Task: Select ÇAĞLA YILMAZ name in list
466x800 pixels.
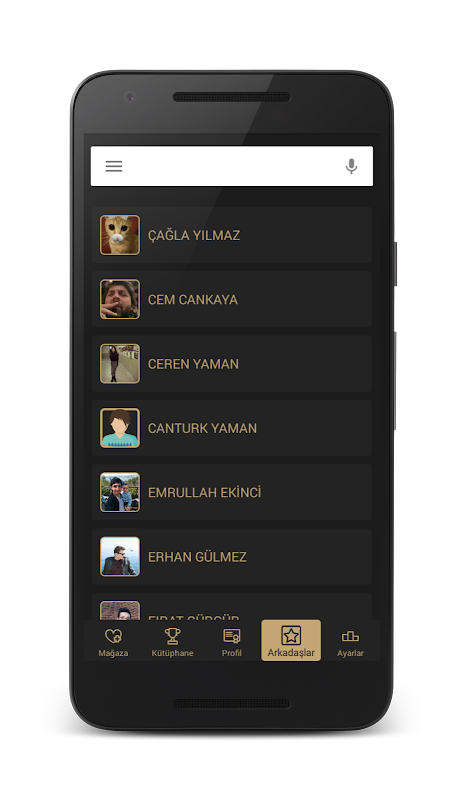Action: tap(194, 235)
